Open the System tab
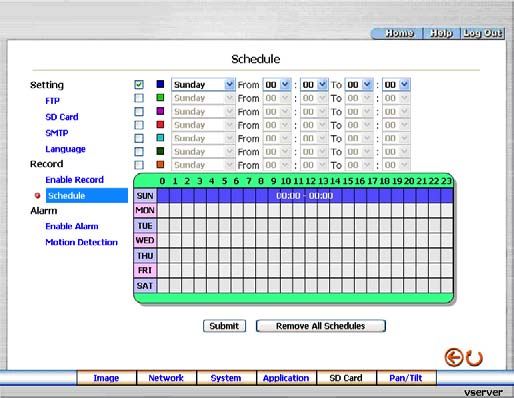 click(226, 378)
